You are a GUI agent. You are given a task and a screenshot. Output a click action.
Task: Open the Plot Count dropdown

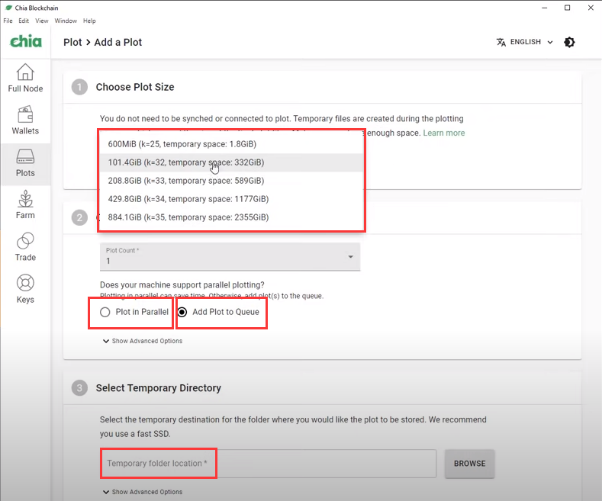click(x=230, y=256)
